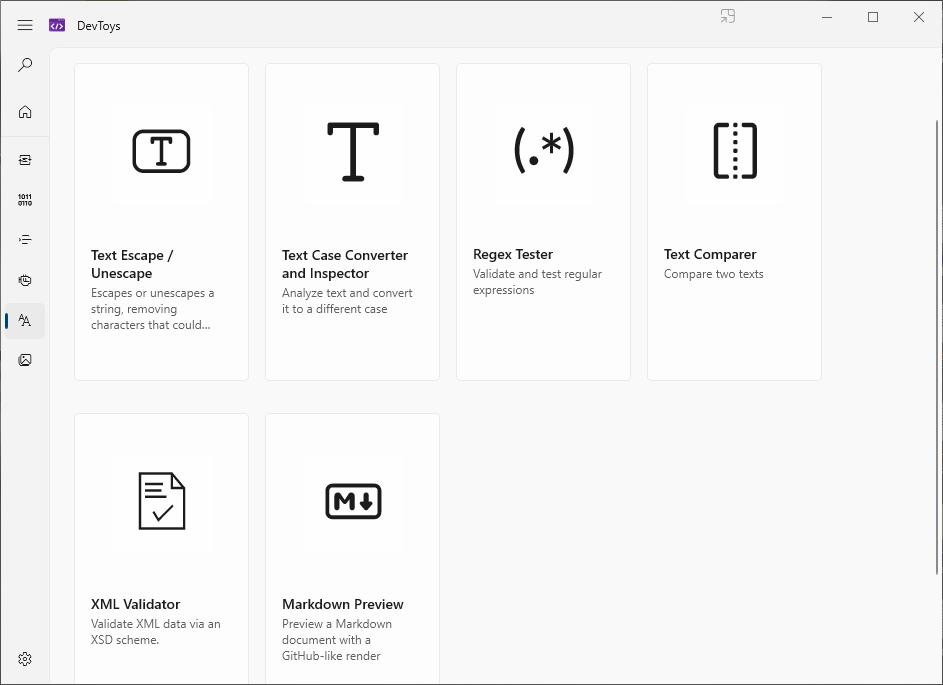This screenshot has height=685, width=943.
Task: Open XML Validator tool title
Action: [135, 604]
